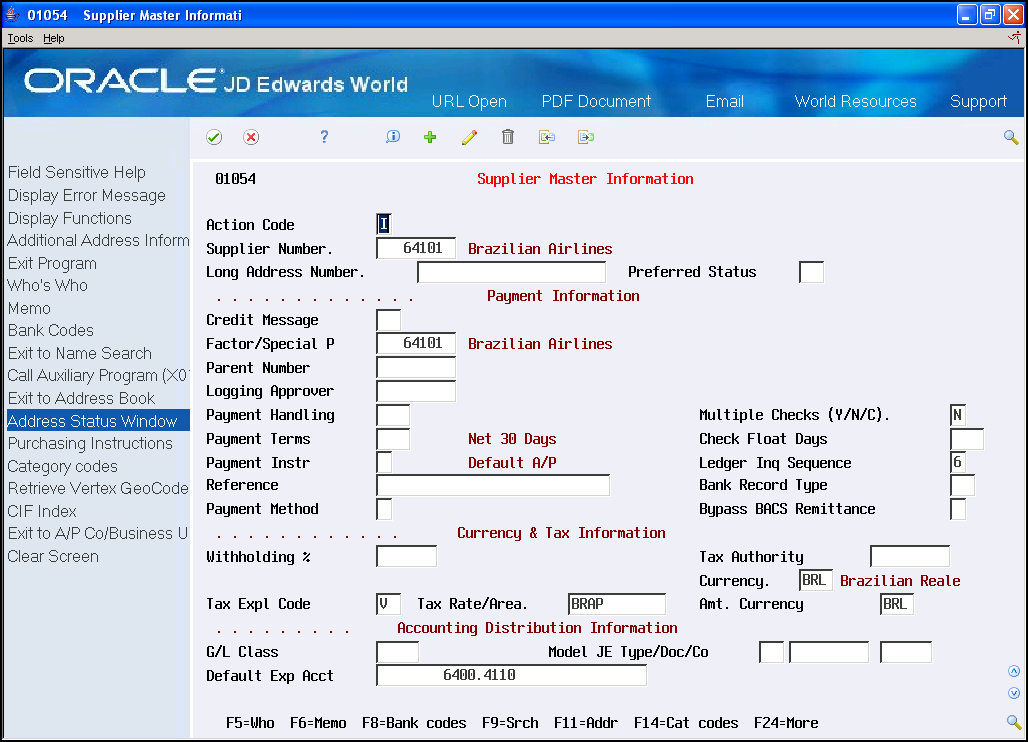This screenshot has width=1028, height=742.
Task: Click the red logo icon beside menu bar
Action: click(1014, 38)
